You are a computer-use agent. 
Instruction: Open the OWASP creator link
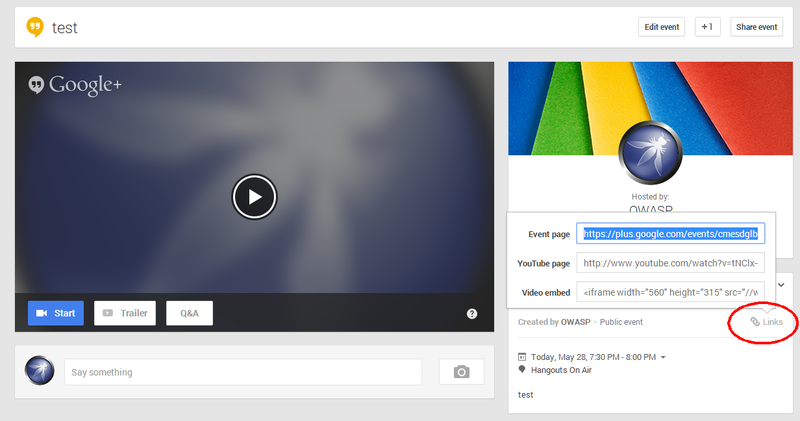[576, 322]
